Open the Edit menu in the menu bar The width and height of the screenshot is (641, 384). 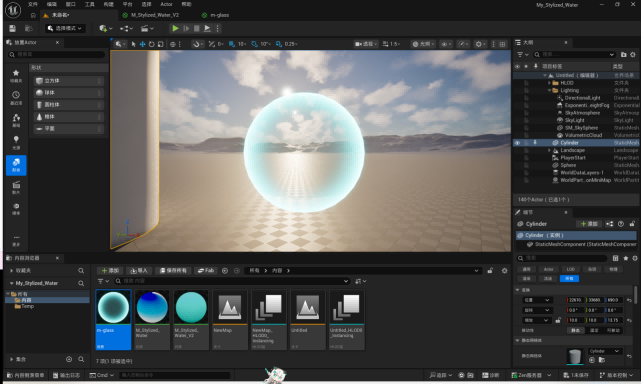52,4
